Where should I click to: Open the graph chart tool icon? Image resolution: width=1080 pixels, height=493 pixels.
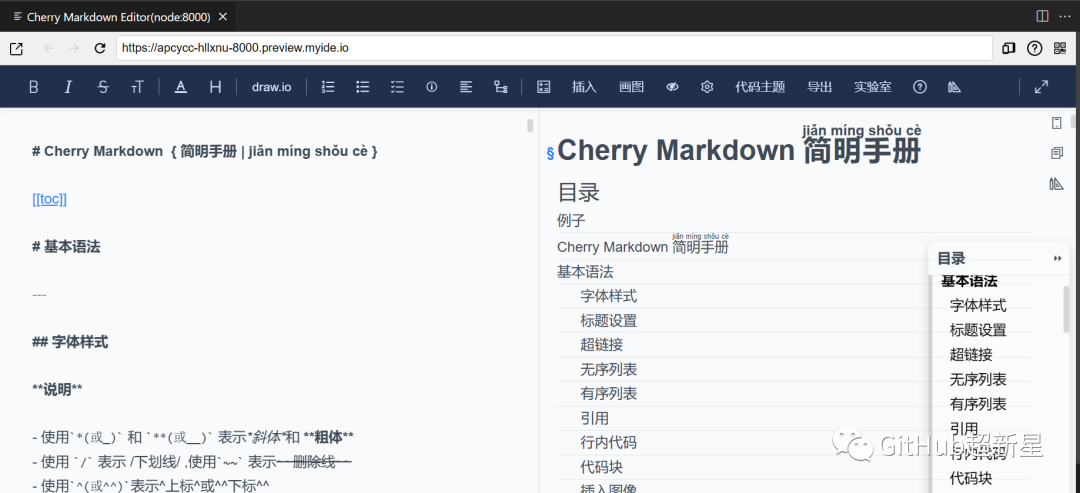pyautogui.click(x=501, y=87)
